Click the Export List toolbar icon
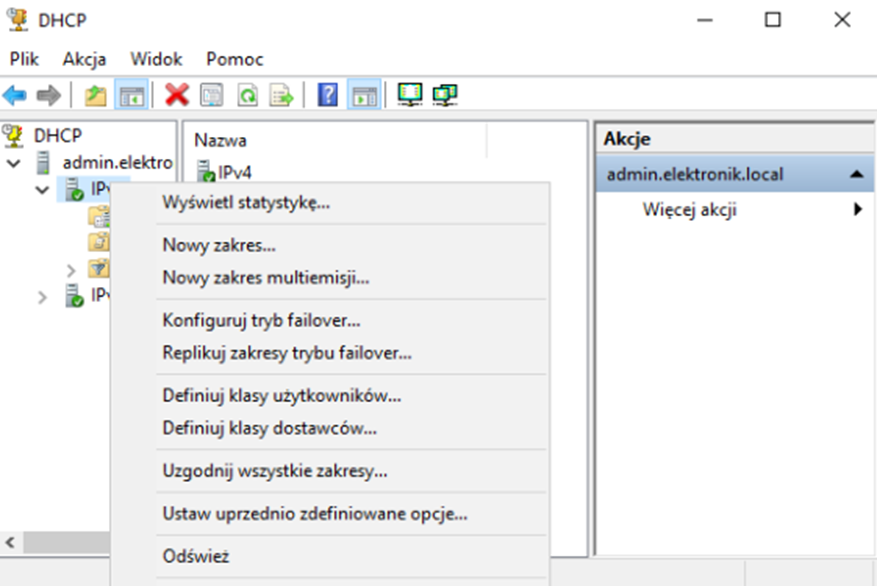The height and width of the screenshot is (586, 877). 282,95
